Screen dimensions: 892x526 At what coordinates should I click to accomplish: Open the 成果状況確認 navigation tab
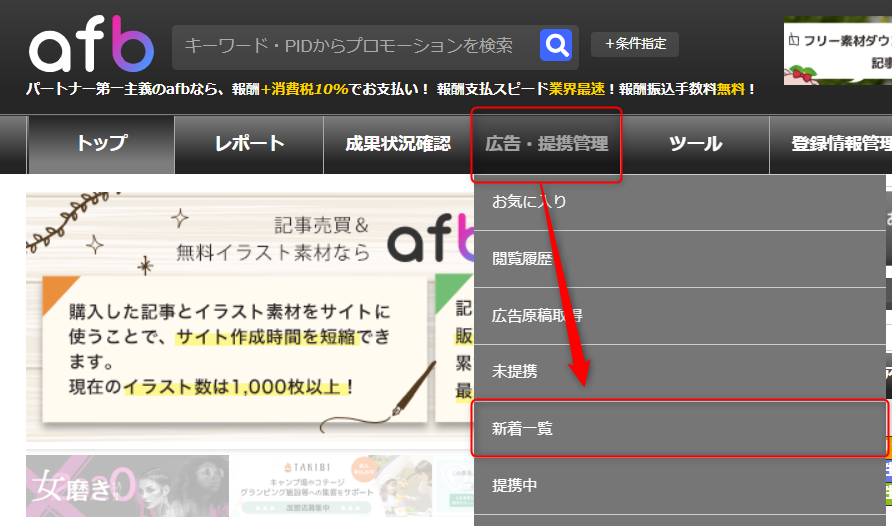pyautogui.click(x=398, y=144)
